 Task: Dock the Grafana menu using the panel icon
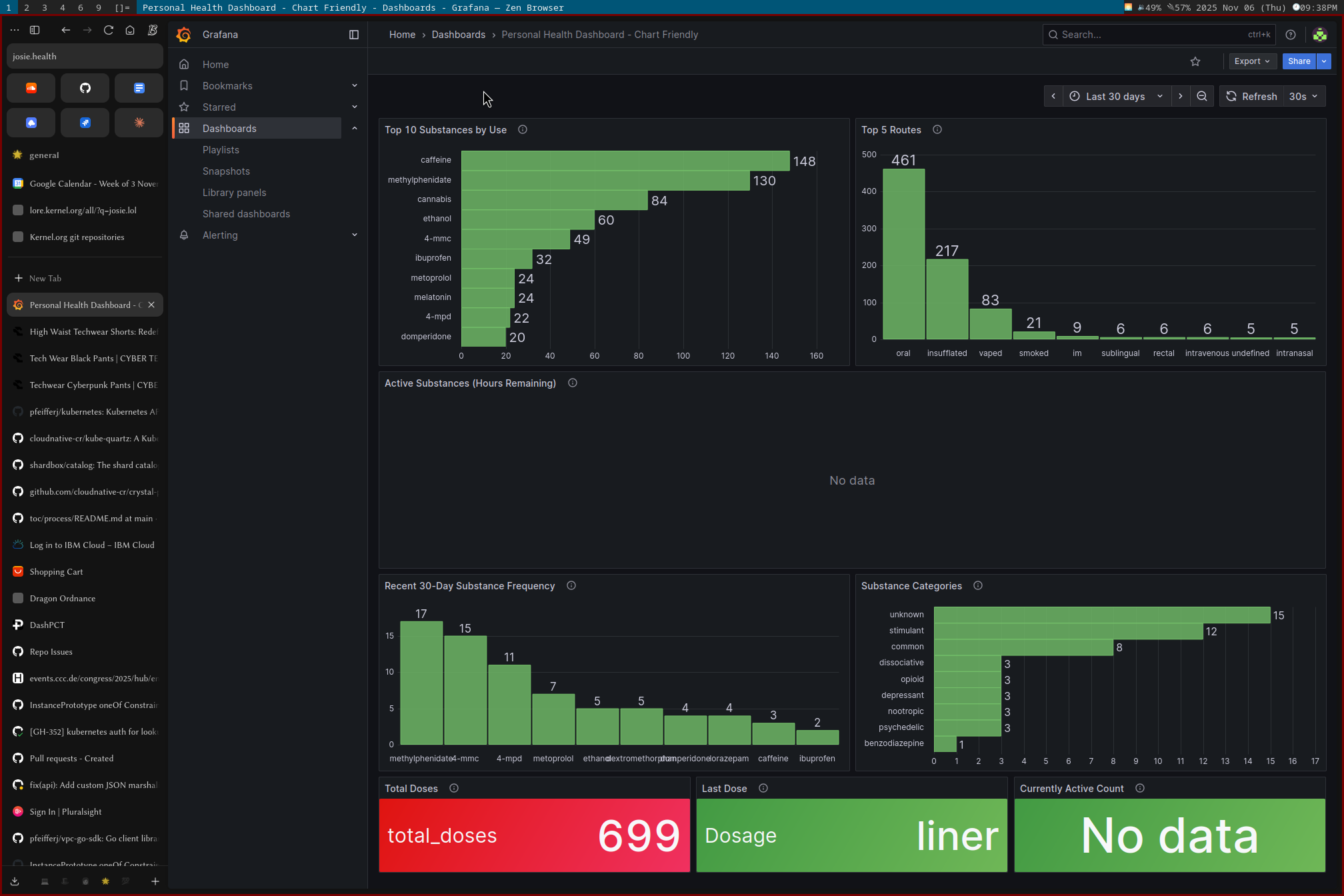tap(354, 35)
